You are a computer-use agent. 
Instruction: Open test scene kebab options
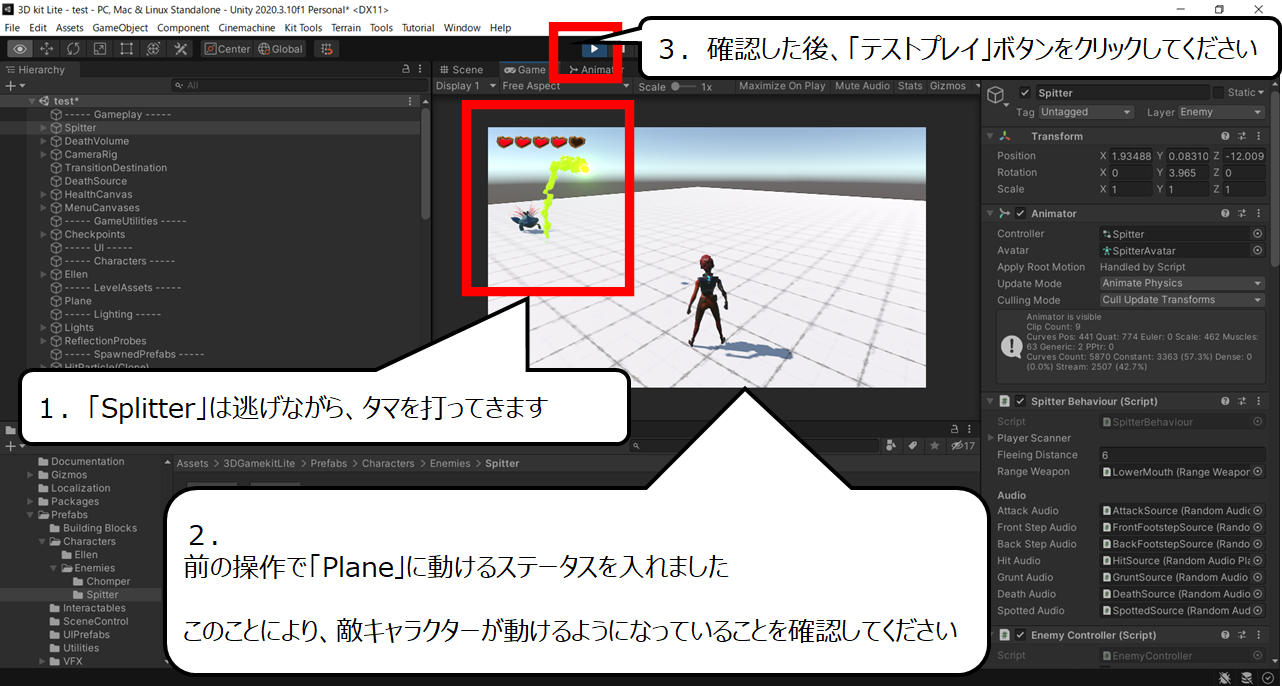coord(410,101)
